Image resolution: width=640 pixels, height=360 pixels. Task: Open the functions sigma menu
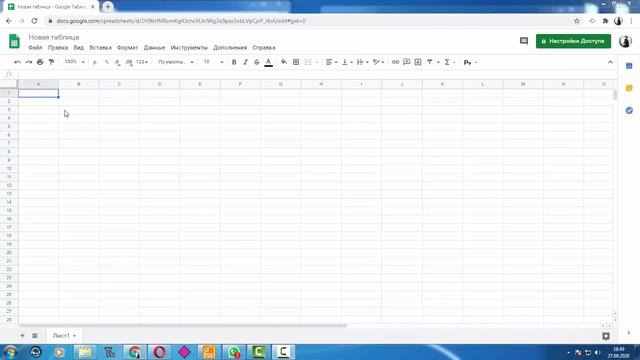[447, 62]
